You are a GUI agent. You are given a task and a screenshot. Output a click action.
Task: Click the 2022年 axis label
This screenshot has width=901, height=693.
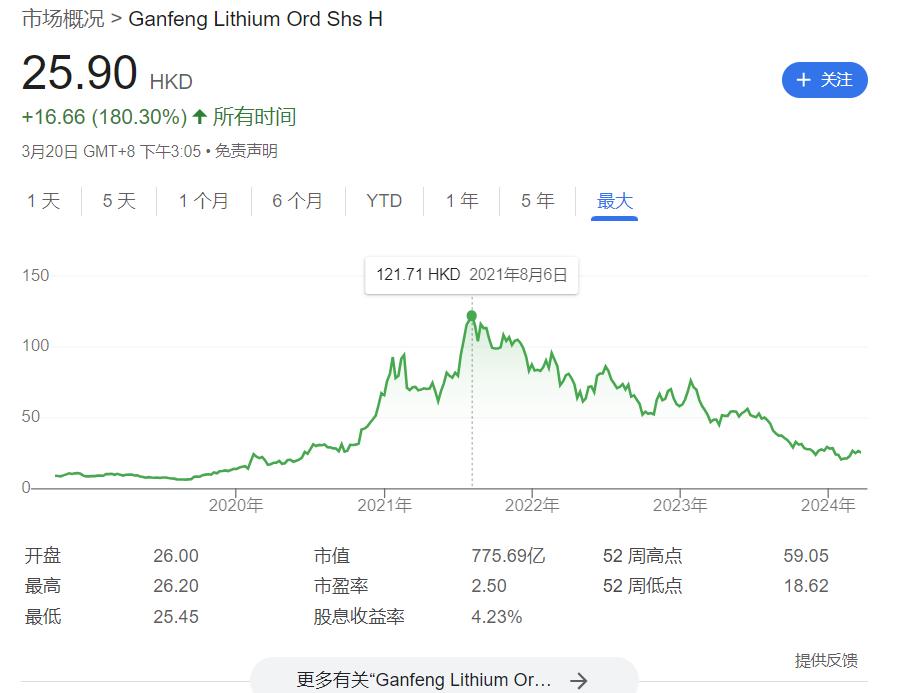pyautogui.click(x=532, y=505)
